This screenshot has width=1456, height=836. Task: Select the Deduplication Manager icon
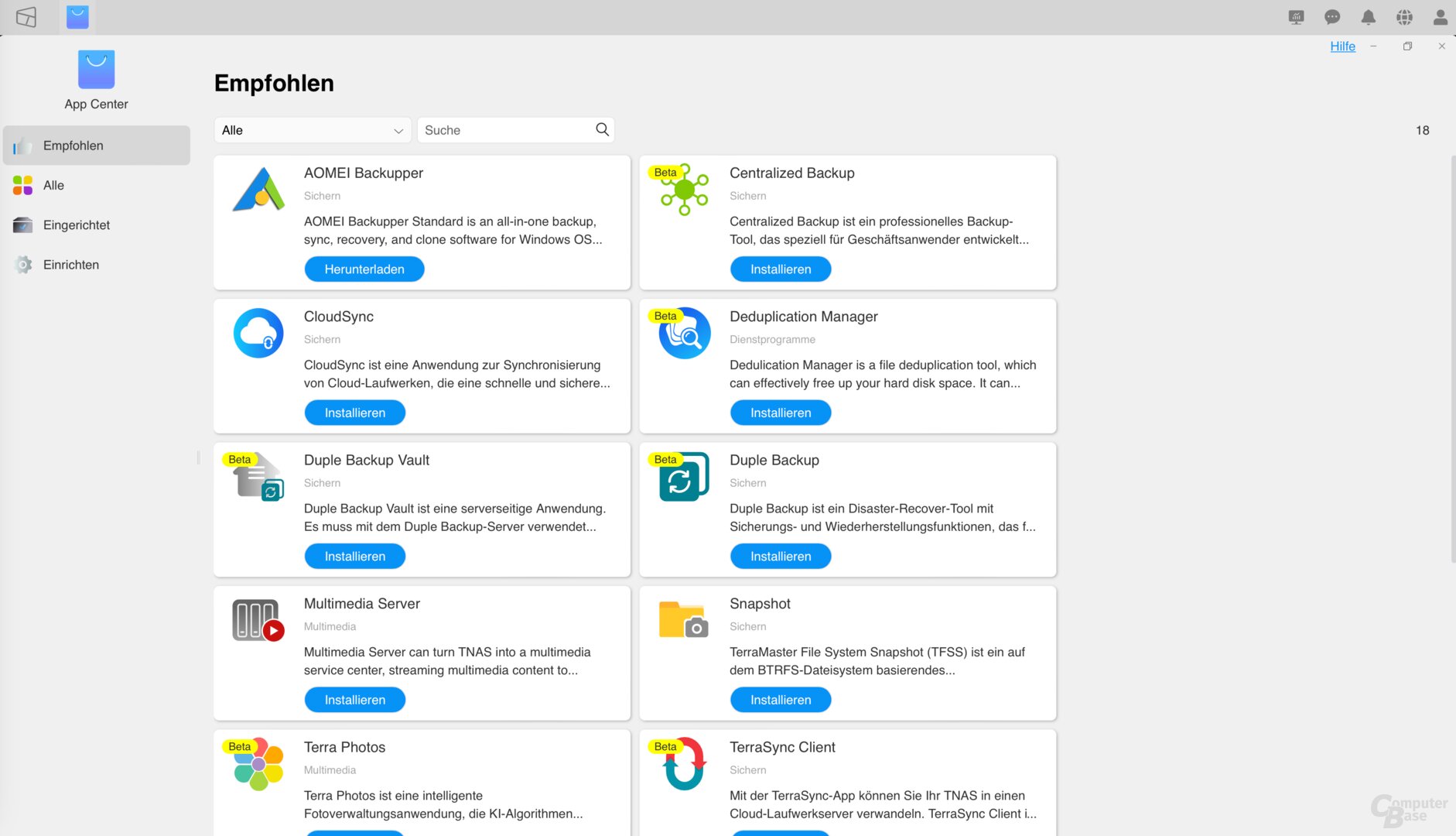684,333
